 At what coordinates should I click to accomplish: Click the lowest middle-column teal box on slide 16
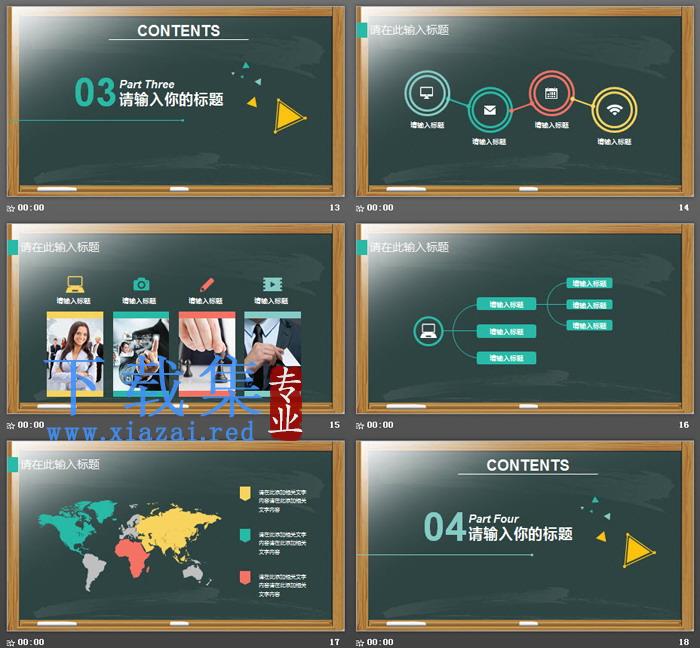click(x=506, y=358)
